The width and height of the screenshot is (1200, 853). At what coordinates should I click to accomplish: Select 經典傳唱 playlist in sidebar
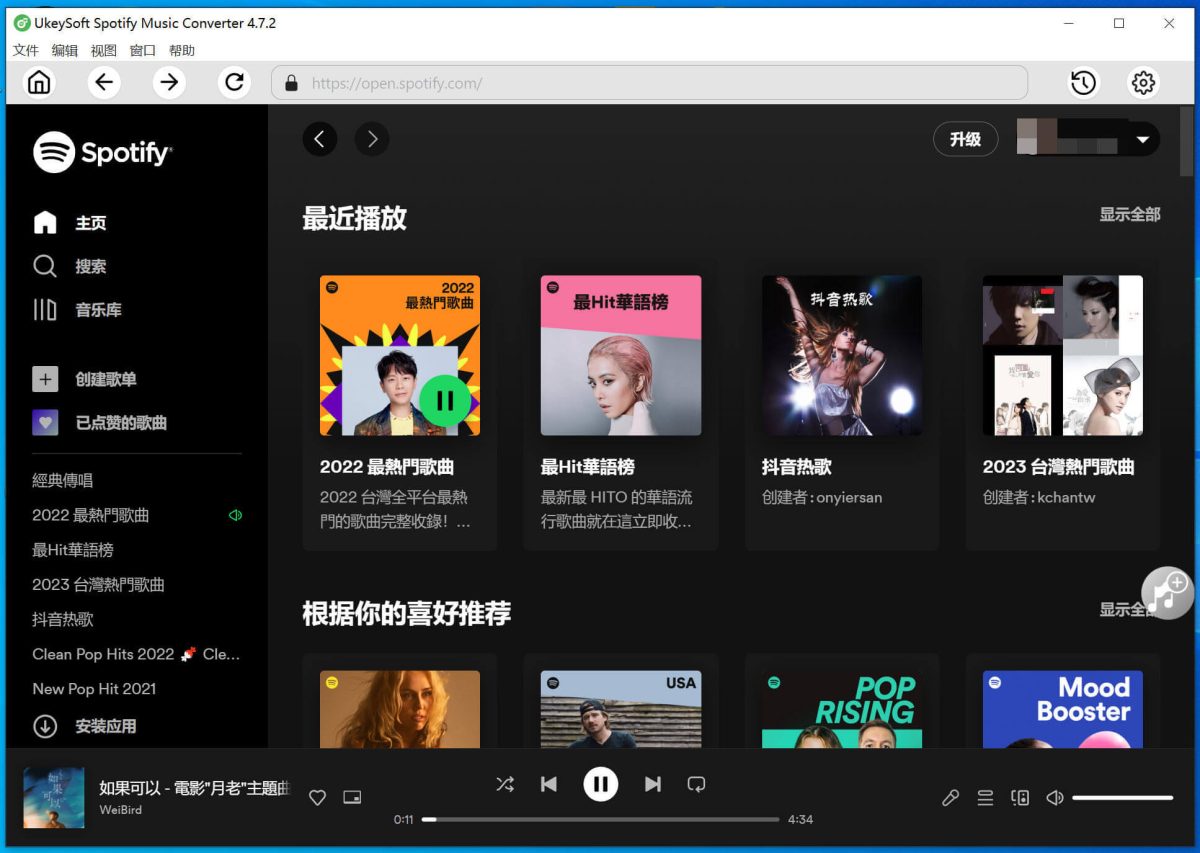click(62, 481)
